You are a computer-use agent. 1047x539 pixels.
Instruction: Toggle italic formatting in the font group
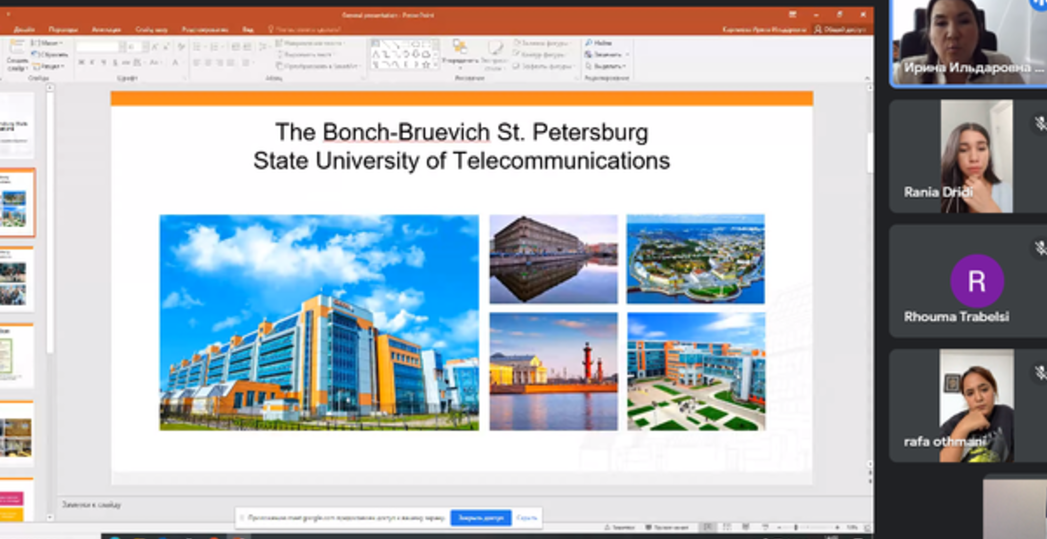tap(91, 63)
